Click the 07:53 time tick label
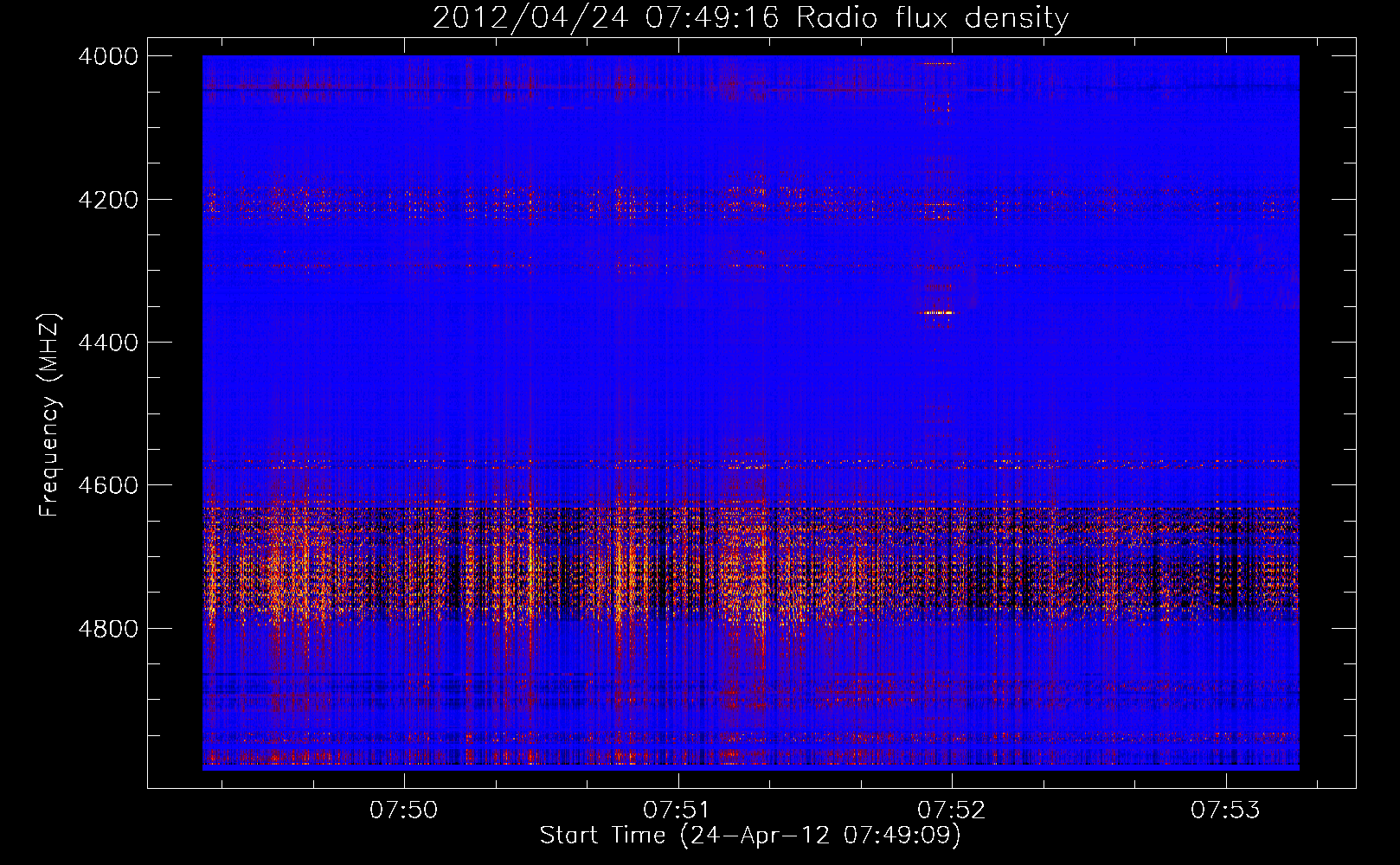 (x=1226, y=811)
